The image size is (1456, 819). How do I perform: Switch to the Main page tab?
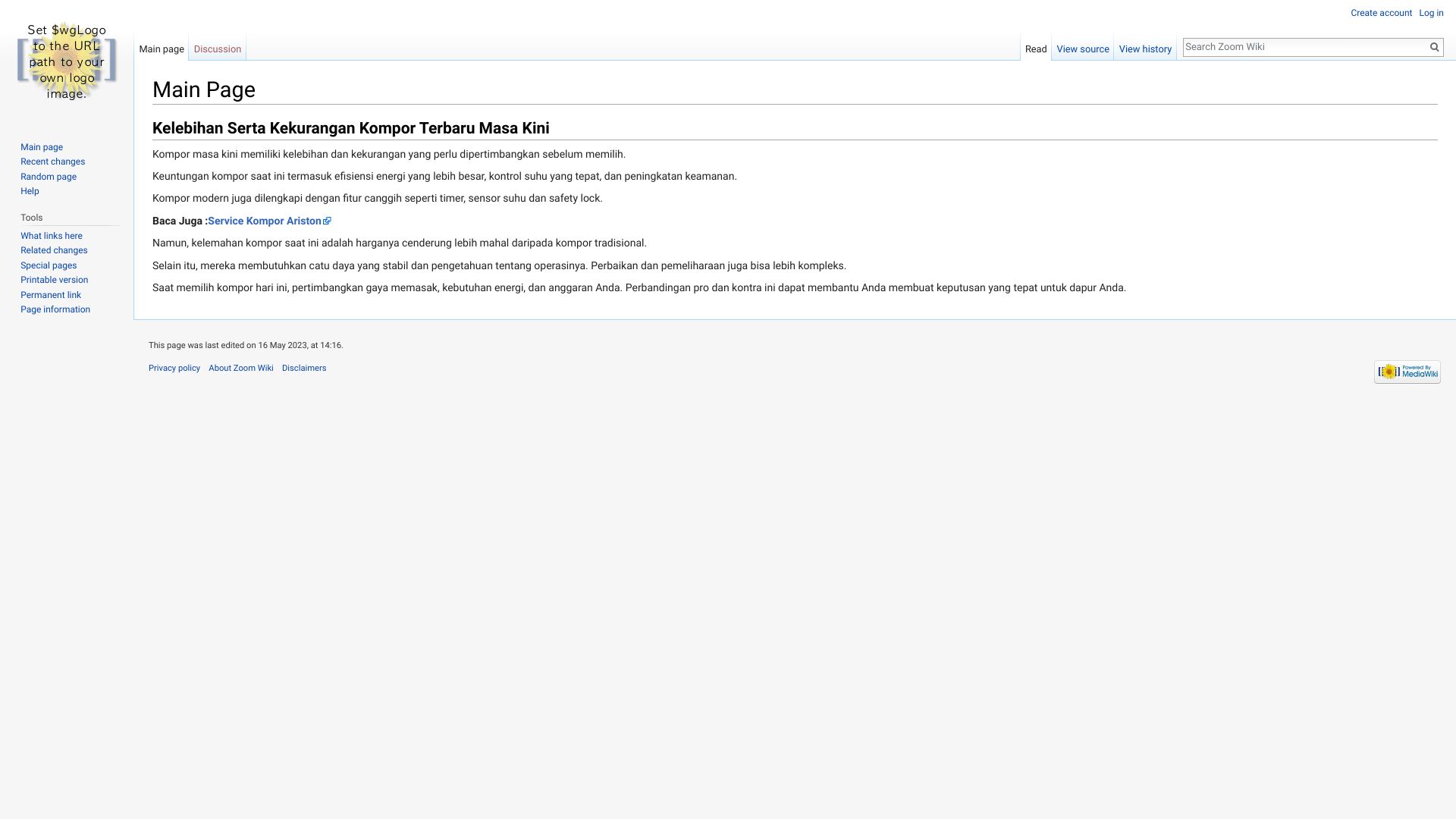[x=161, y=49]
